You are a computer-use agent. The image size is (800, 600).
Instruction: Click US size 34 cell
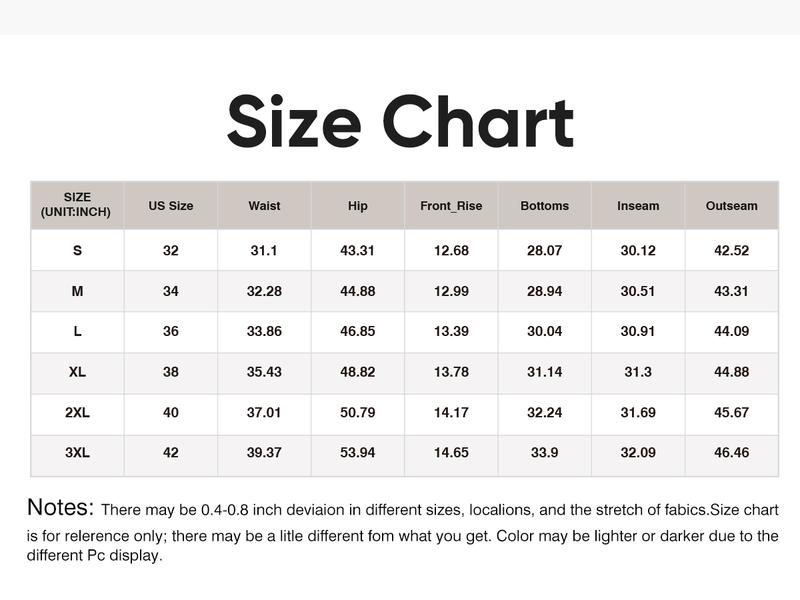point(171,291)
